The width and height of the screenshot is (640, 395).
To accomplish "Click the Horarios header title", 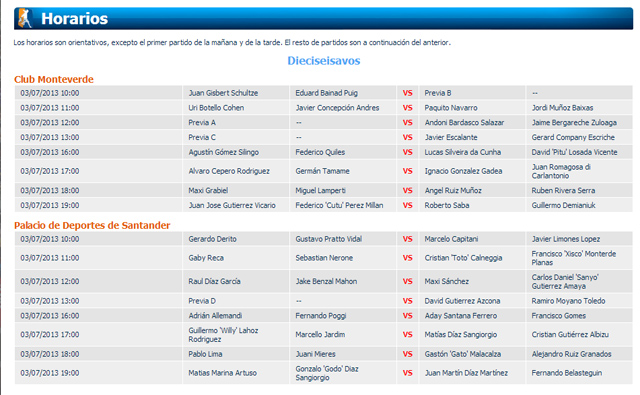I will tap(75, 19).
